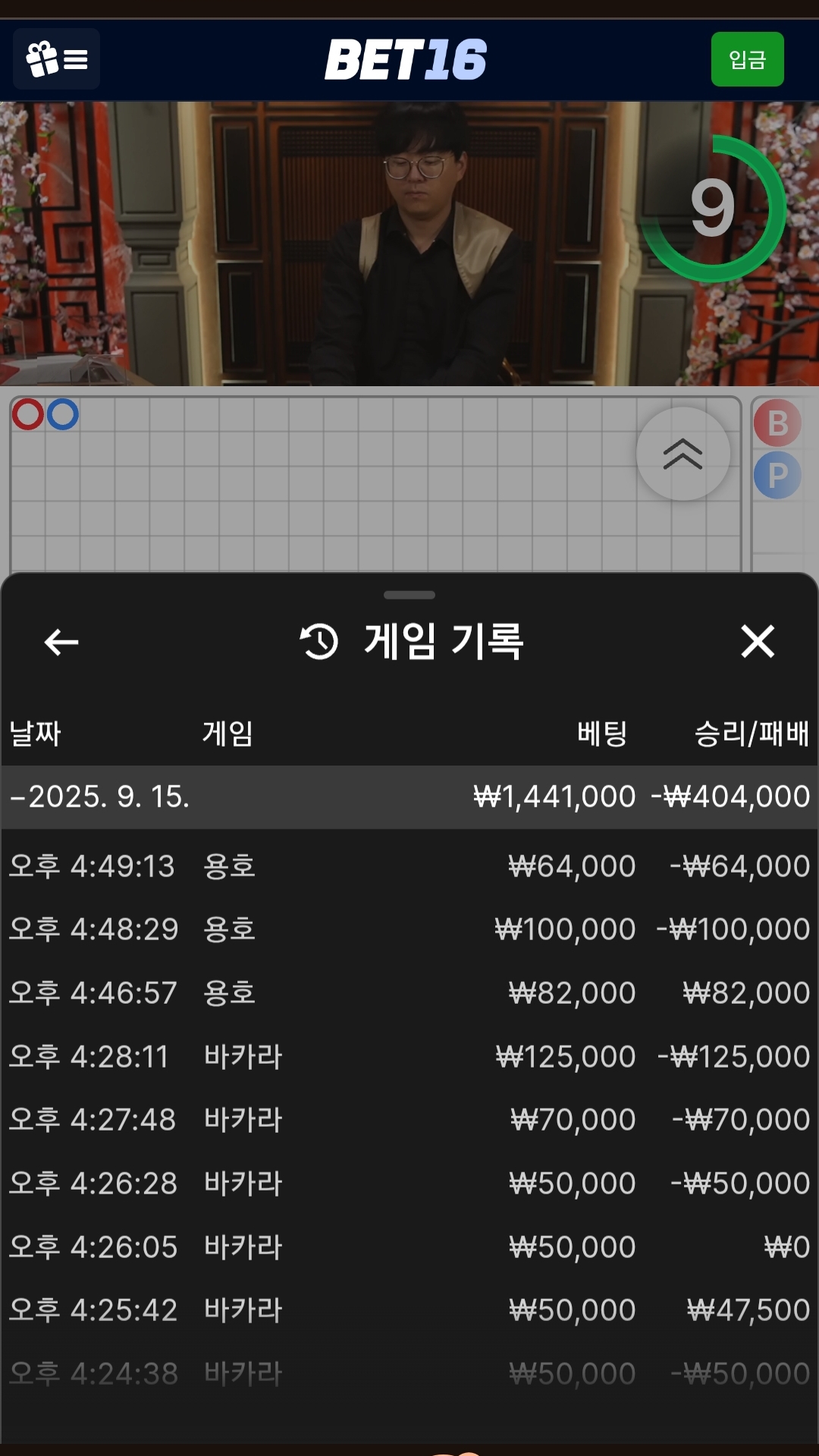The height and width of the screenshot is (1456, 819).
Task: Click the 베팅 column header
Action: point(602,734)
